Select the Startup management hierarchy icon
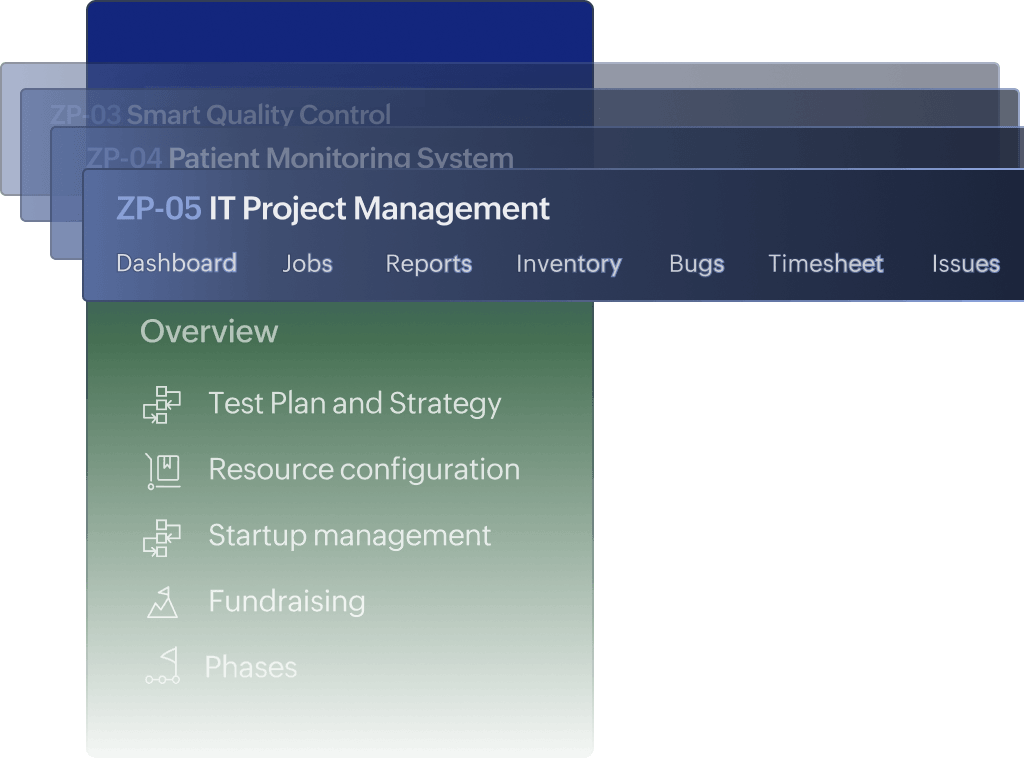This screenshot has height=776, width=1024. [162, 536]
